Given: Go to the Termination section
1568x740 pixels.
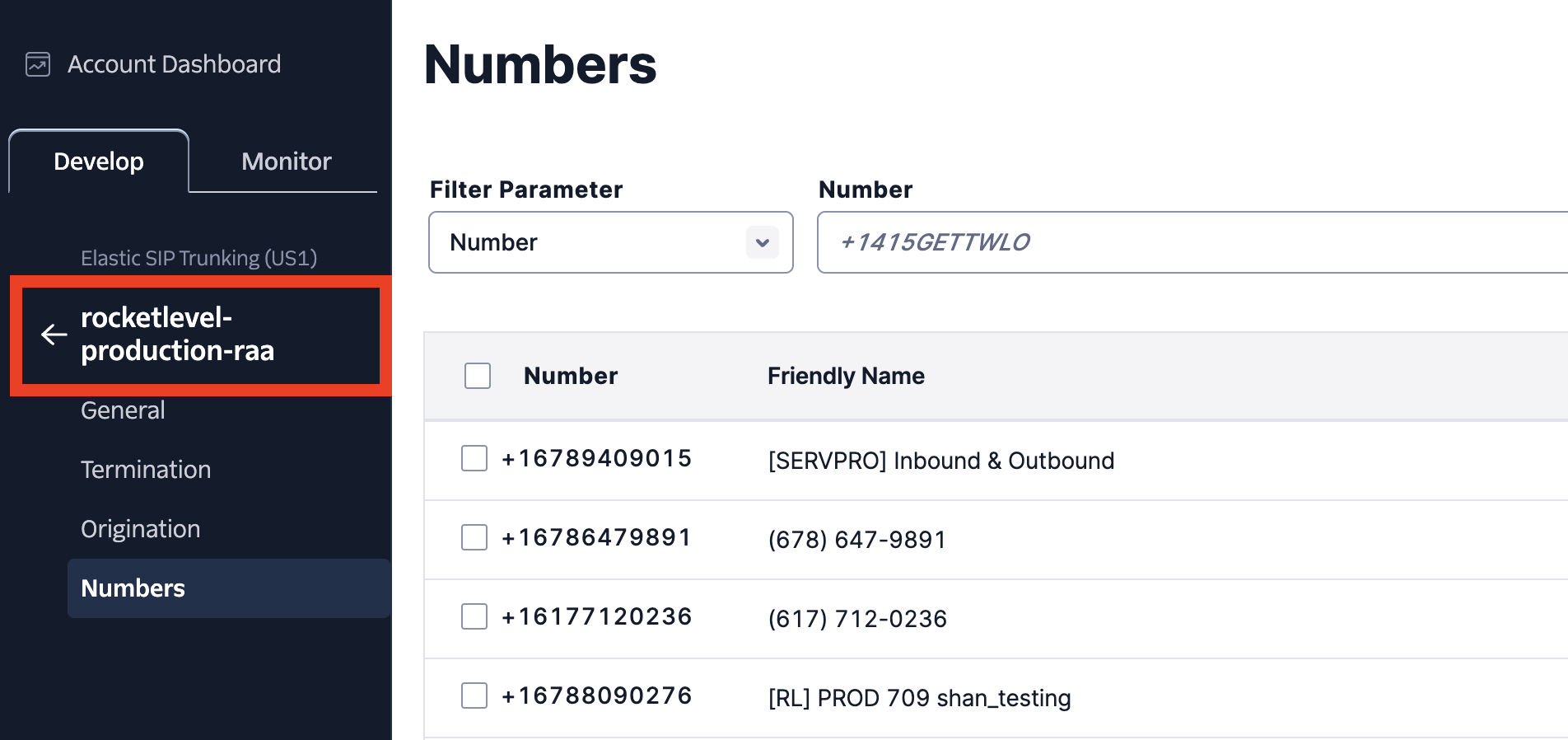Looking at the screenshot, I should pyautogui.click(x=146, y=470).
